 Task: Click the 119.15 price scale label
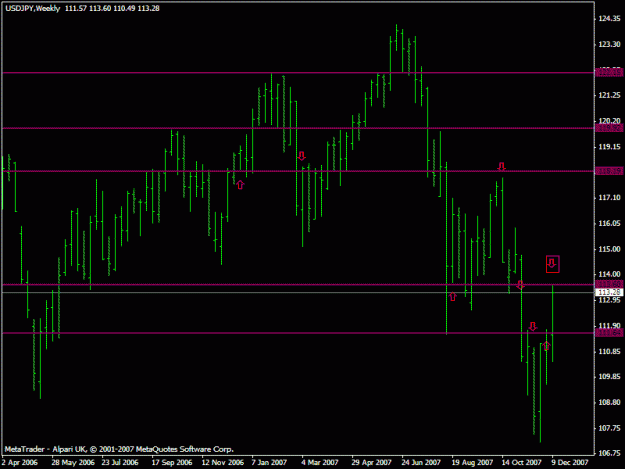[x=609, y=147]
